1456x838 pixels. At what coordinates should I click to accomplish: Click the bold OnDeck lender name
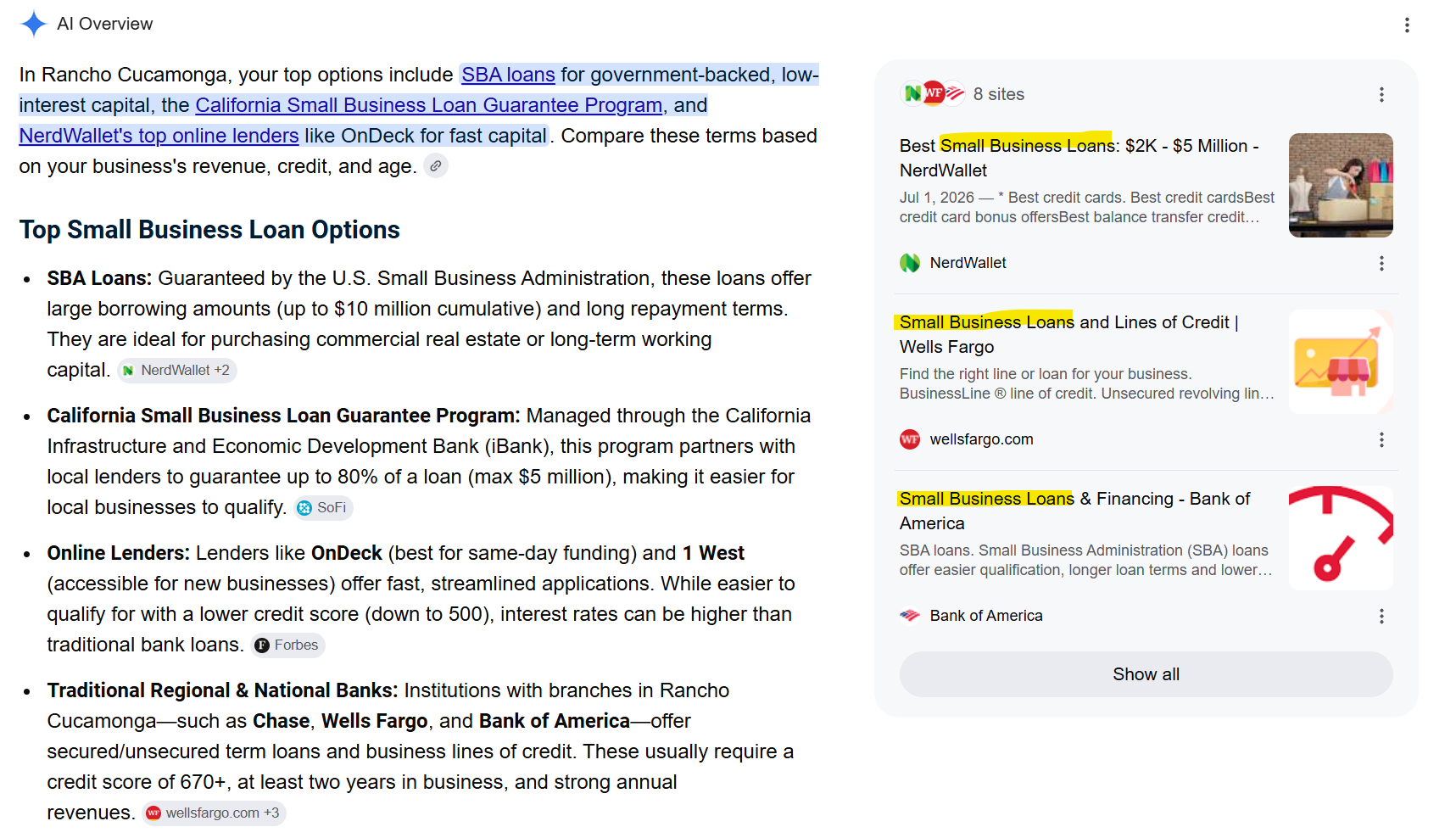pos(347,553)
